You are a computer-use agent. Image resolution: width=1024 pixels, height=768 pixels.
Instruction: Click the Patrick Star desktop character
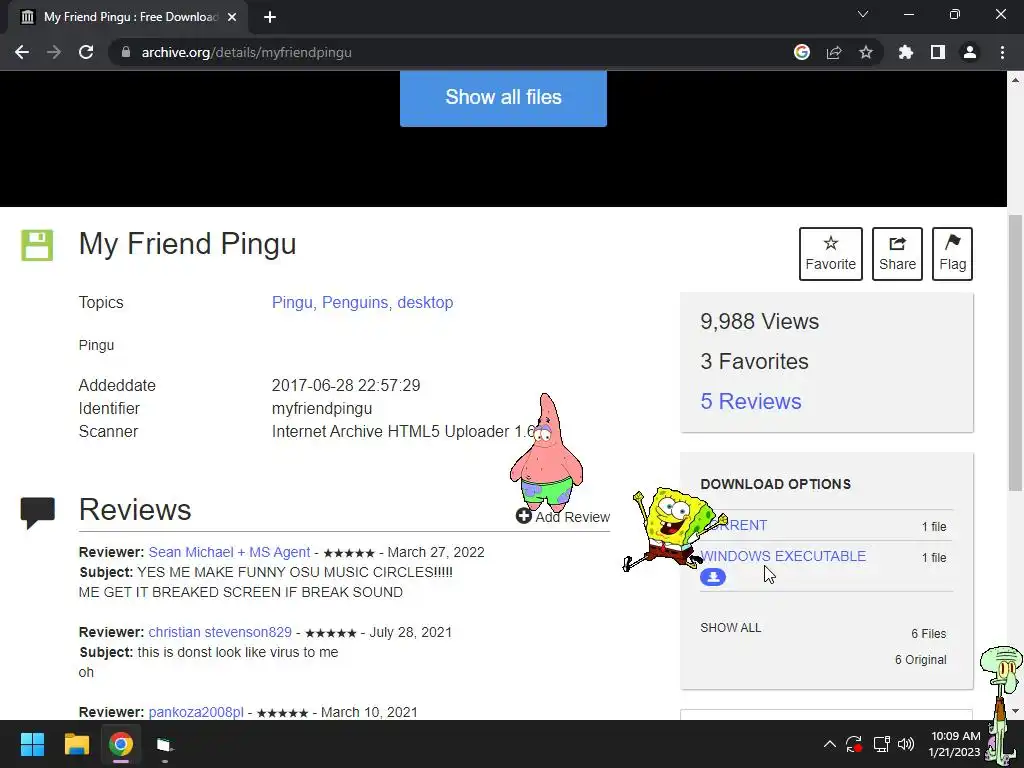pos(546,453)
